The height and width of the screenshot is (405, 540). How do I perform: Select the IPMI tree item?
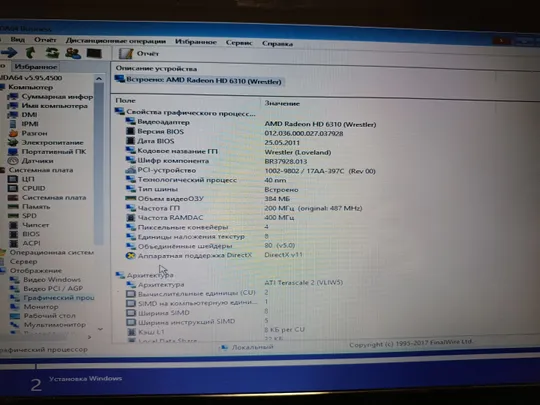point(23,124)
